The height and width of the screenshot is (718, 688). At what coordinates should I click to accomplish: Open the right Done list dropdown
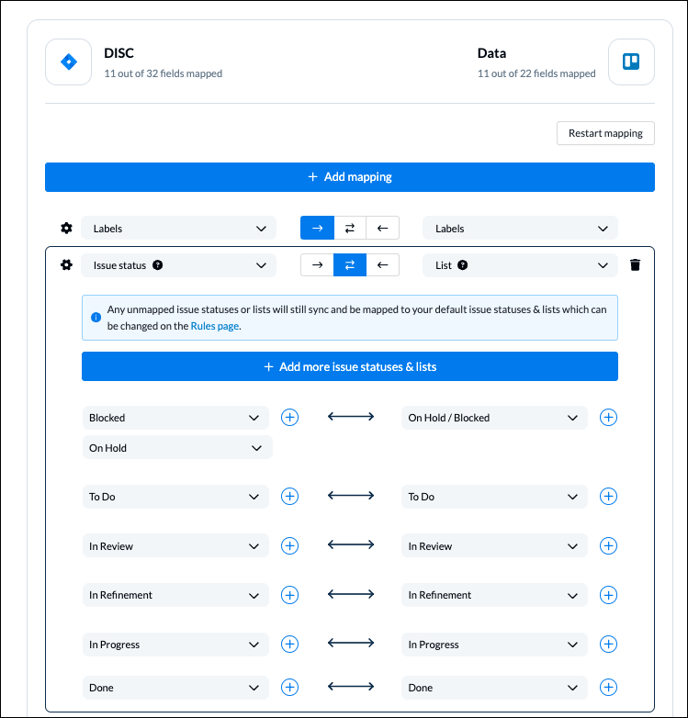494,687
